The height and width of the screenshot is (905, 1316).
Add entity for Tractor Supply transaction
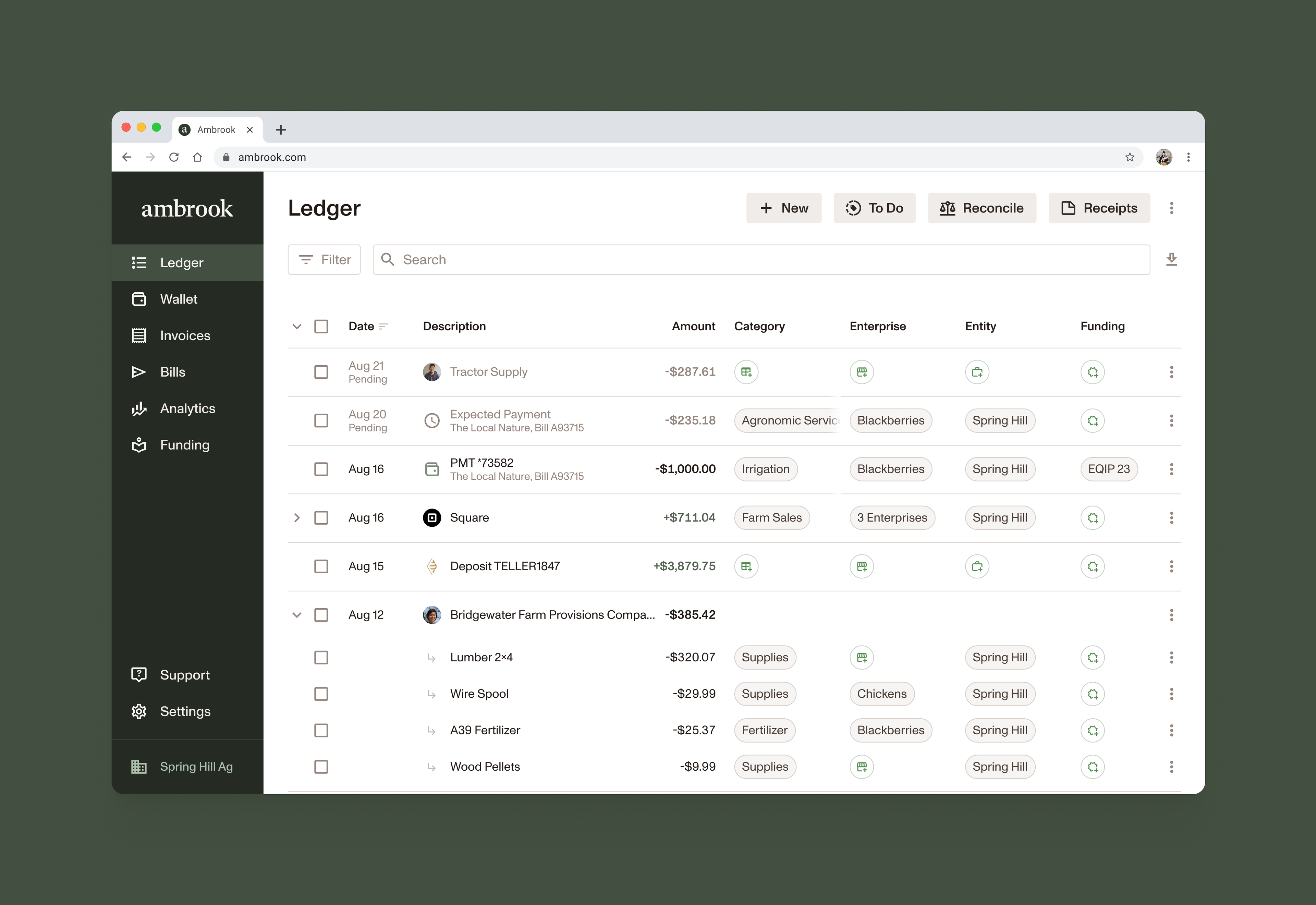(977, 372)
